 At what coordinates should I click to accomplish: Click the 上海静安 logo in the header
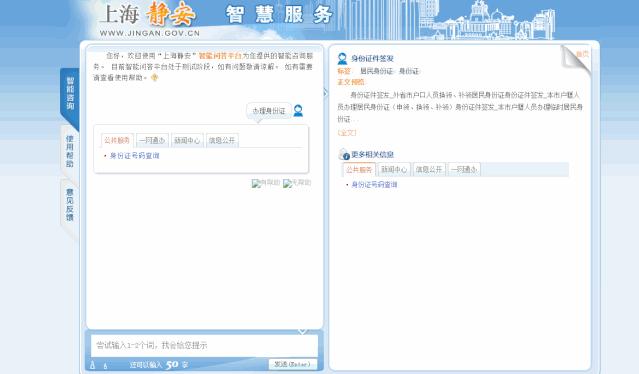[148, 14]
